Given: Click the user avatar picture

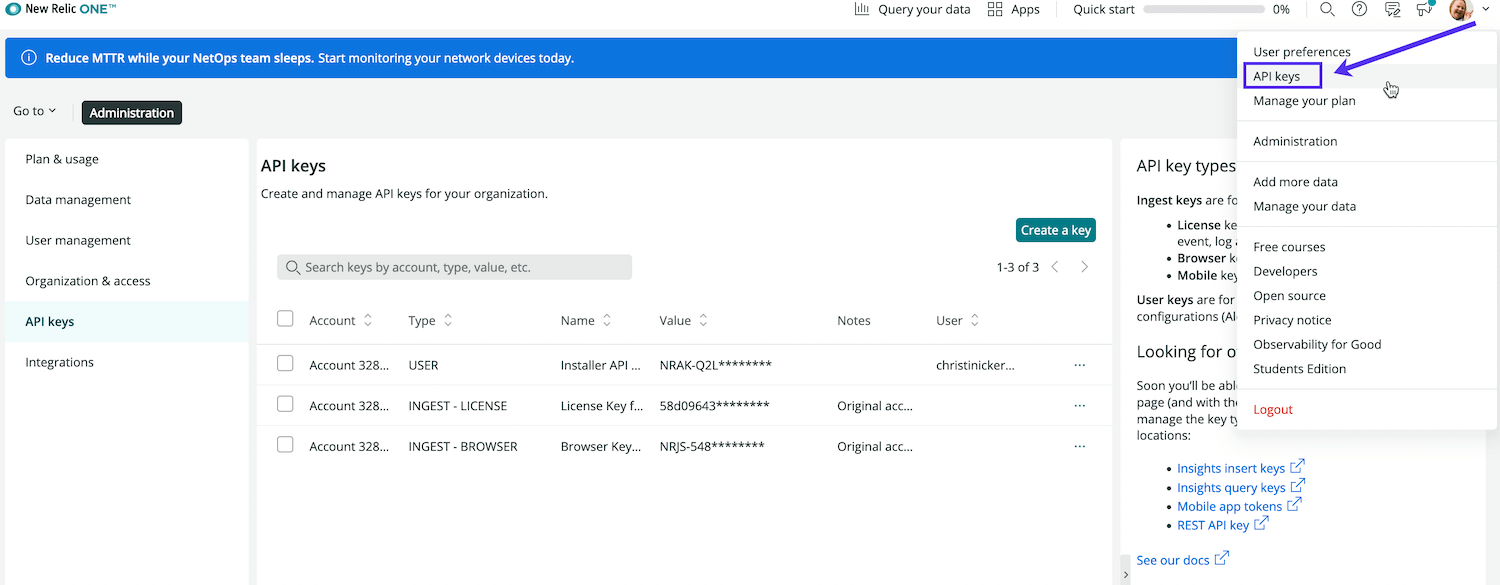Looking at the screenshot, I should click(x=1460, y=10).
